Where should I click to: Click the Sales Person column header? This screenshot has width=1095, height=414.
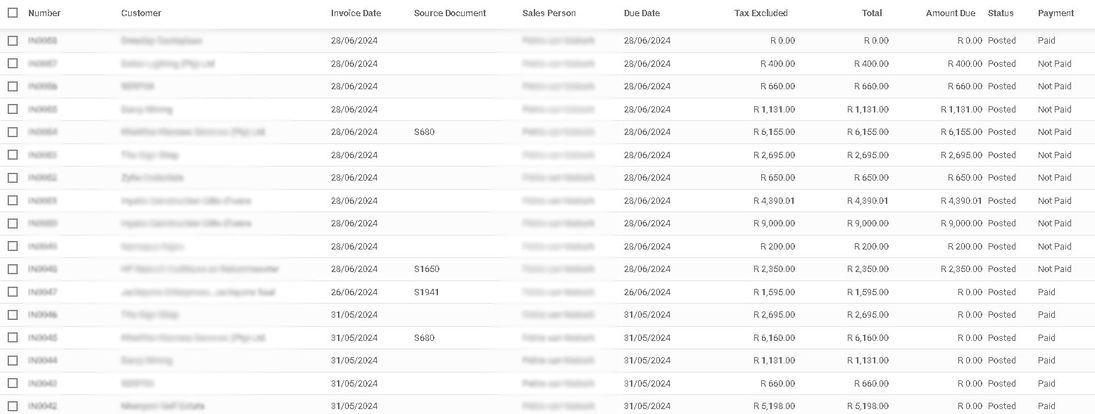point(548,14)
